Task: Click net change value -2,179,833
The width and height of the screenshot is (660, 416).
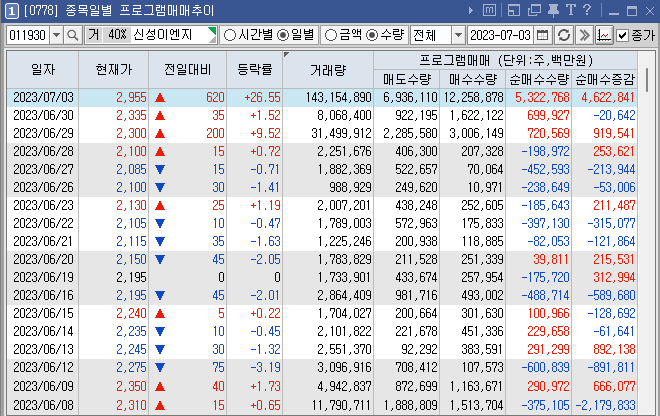Action: tap(605, 405)
